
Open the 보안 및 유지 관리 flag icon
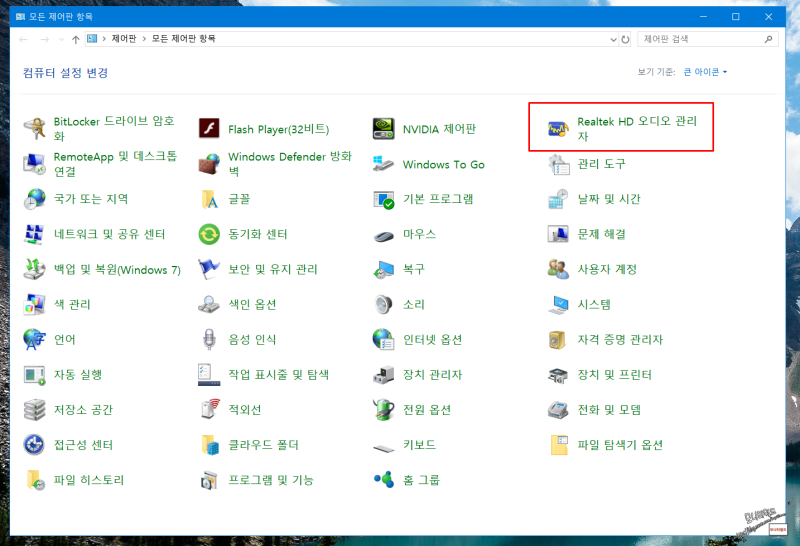209,269
